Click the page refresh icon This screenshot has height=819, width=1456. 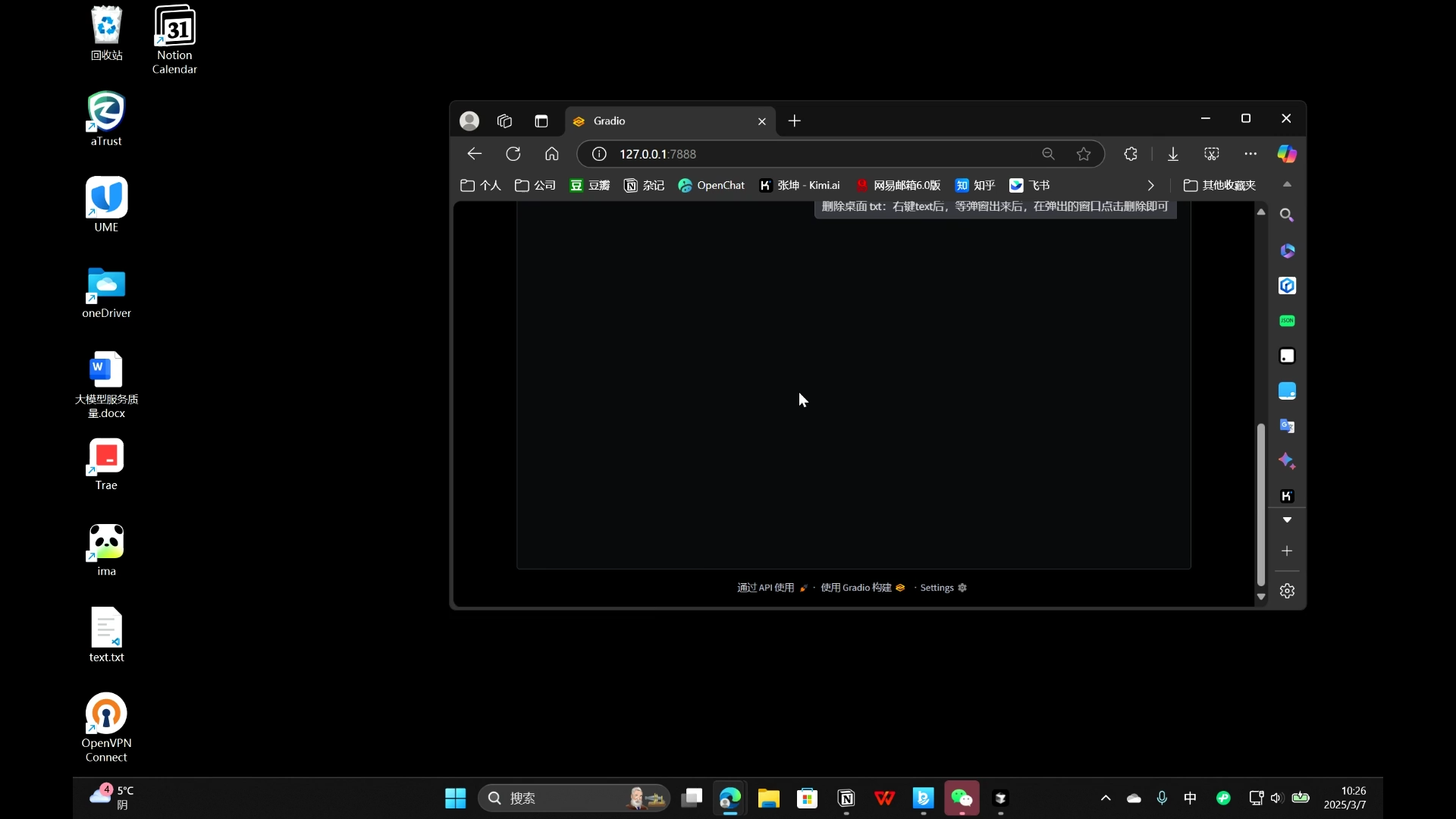click(513, 154)
